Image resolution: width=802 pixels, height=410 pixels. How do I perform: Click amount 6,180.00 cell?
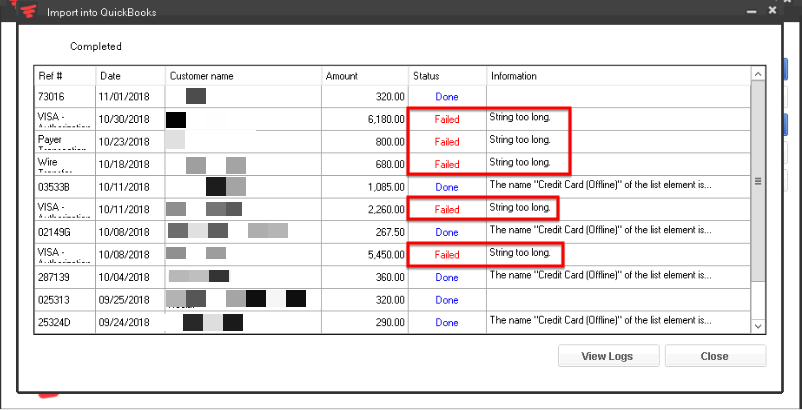click(x=365, y=119)
